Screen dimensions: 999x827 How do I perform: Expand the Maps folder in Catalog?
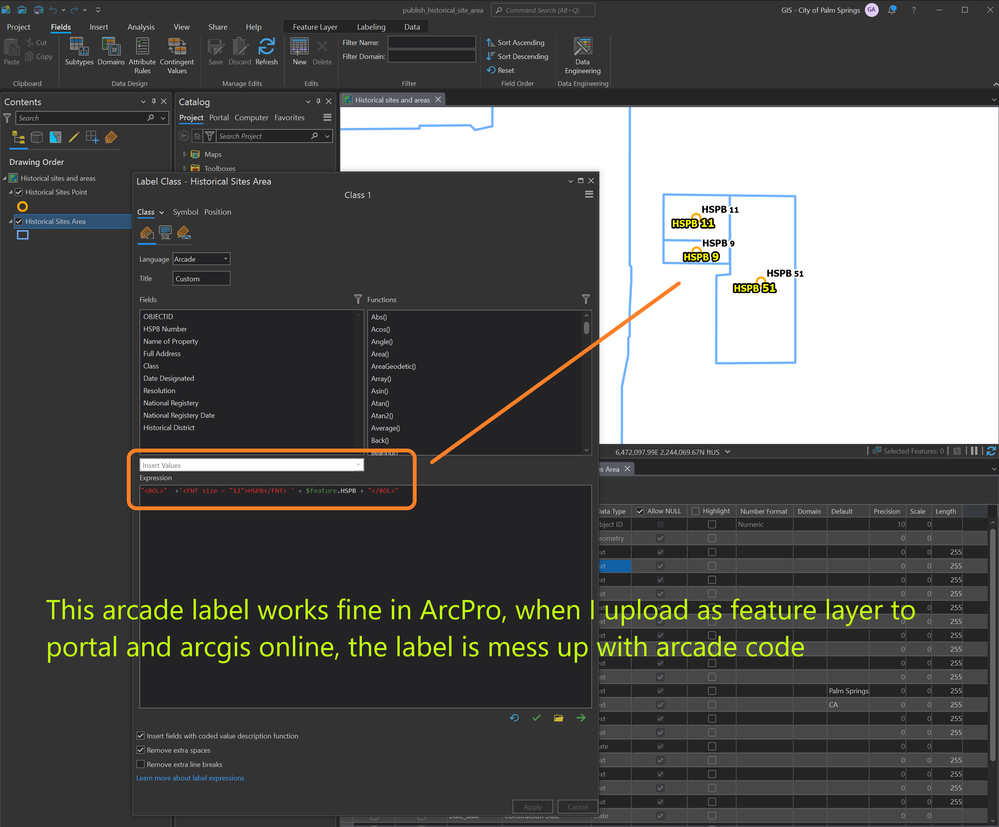click(x=185, y=155)
